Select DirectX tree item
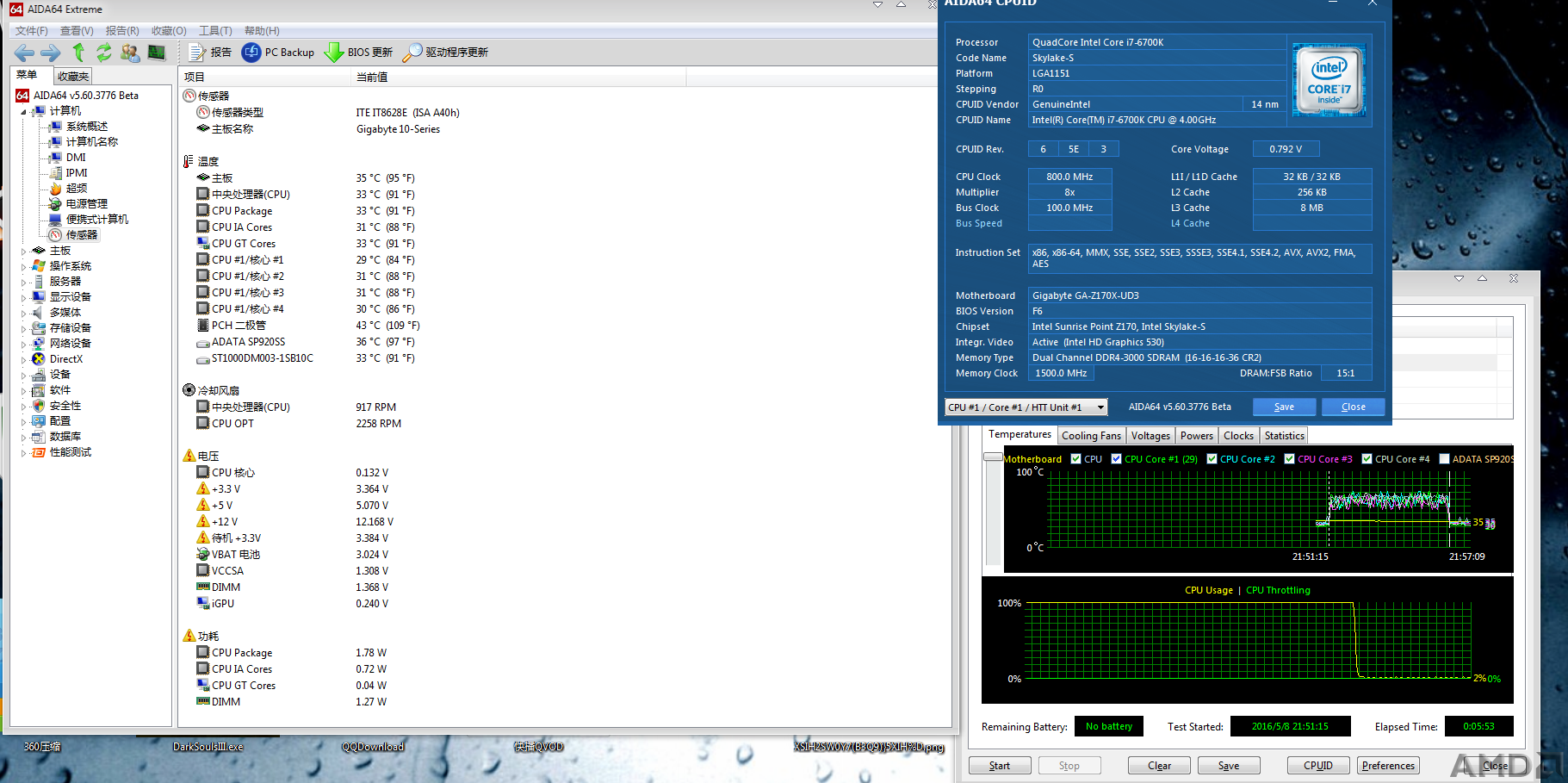This screenshot has height=783, width=1568. pos(66,359)
